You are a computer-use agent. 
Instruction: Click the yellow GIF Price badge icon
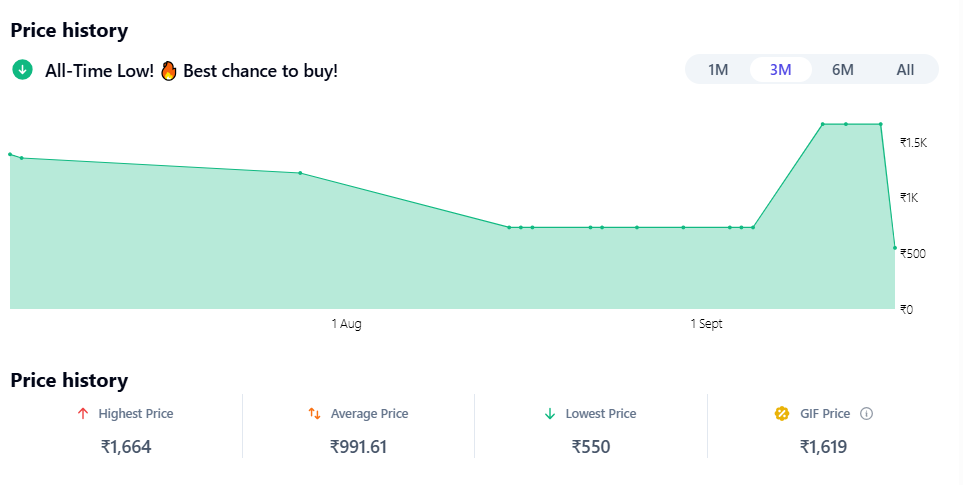783,414
